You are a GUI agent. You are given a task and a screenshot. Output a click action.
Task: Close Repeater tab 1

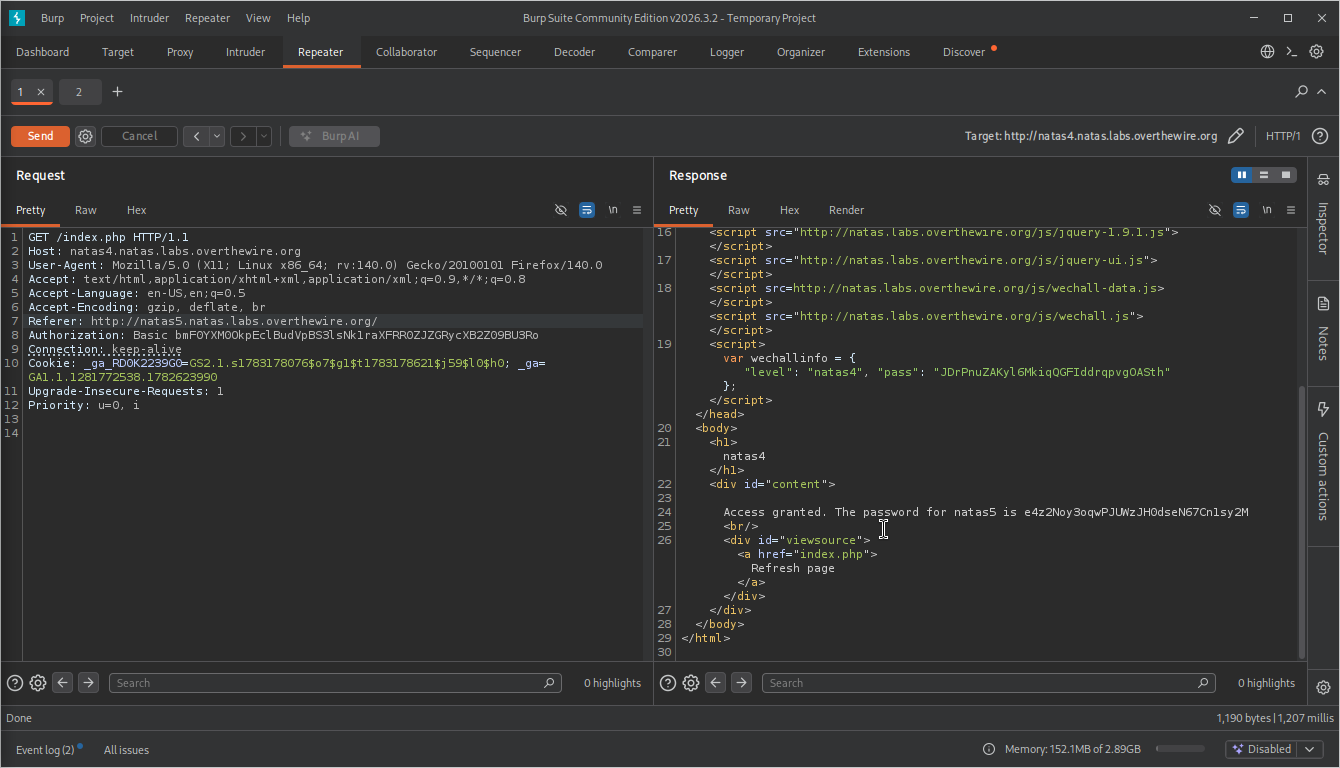(41, 92)
